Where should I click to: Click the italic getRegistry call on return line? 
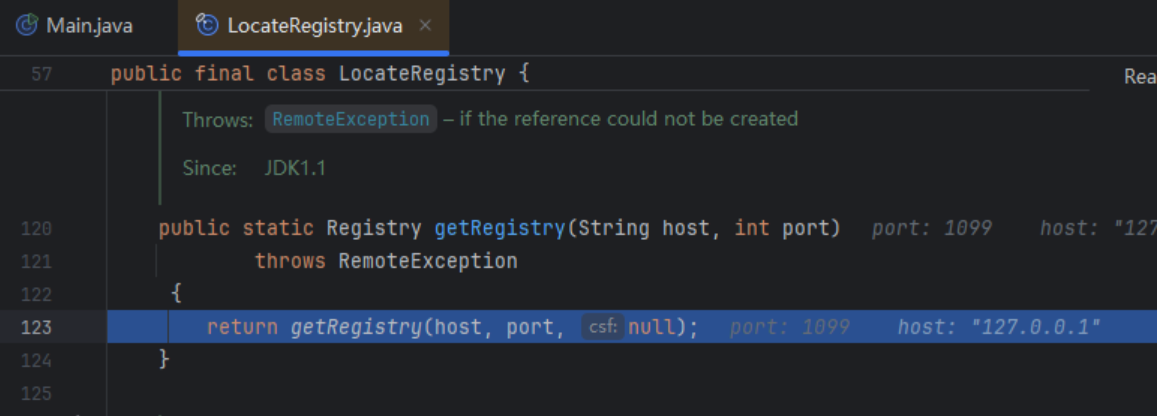pos(355,327)
